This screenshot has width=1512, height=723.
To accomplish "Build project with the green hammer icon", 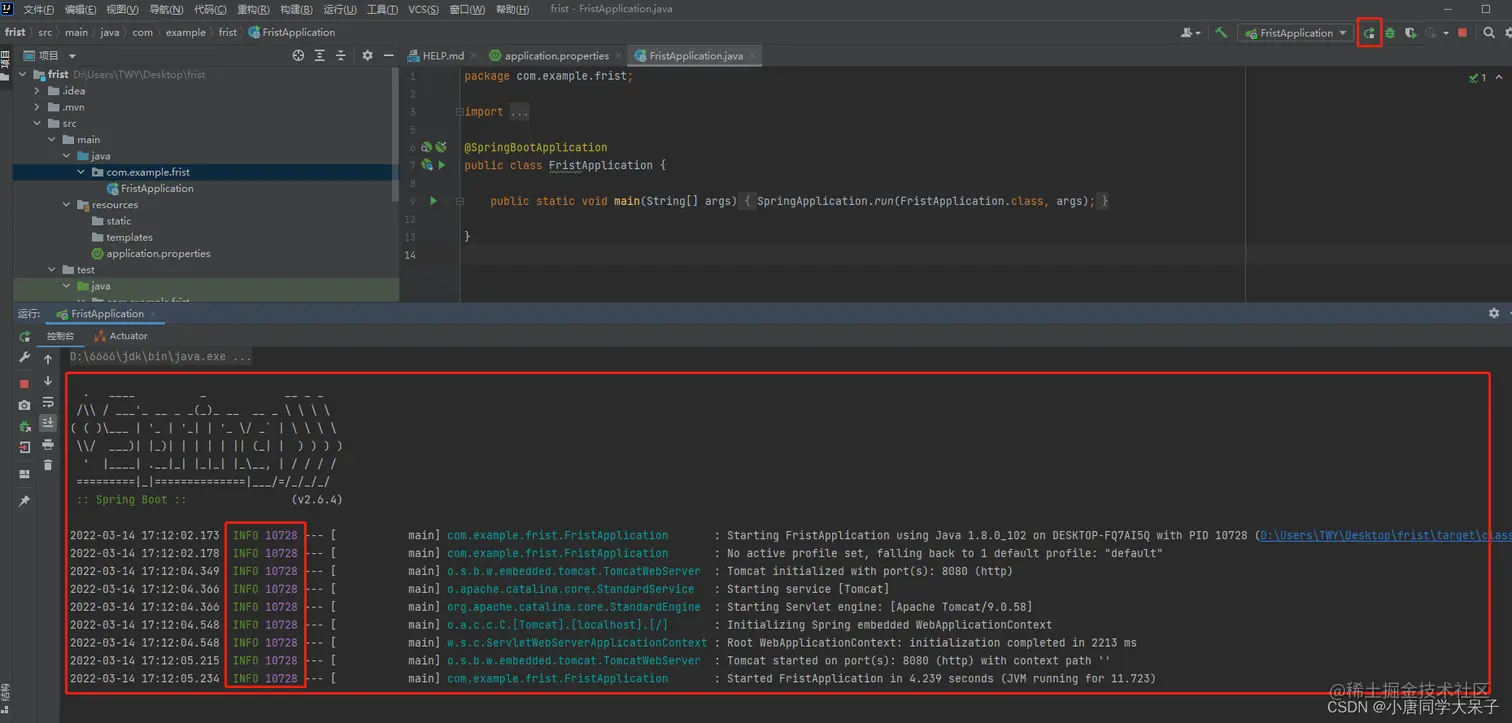I will (1221, 33).
